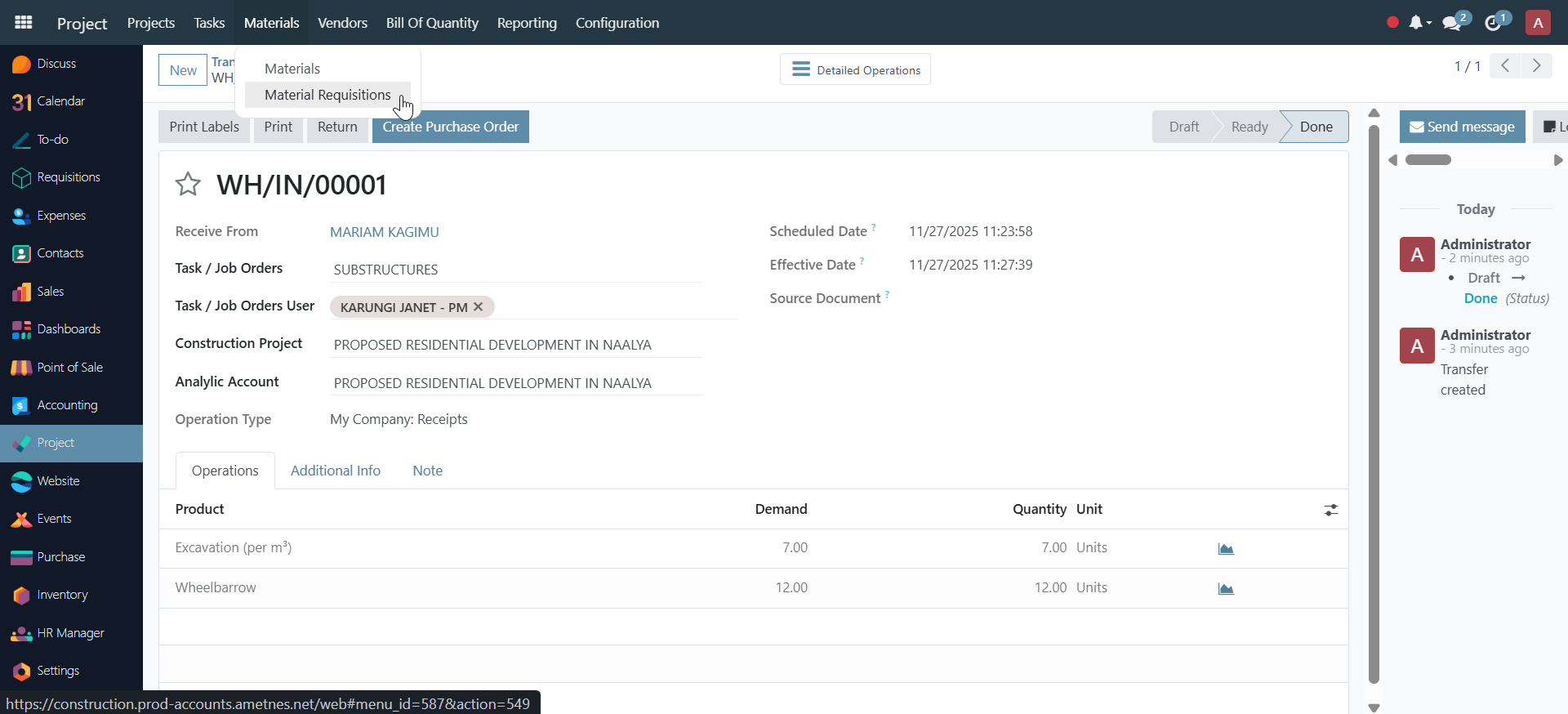The image size is (1568, 714).
Task: Switch to the Additional Info tab
Action: (x=336, y=471)
